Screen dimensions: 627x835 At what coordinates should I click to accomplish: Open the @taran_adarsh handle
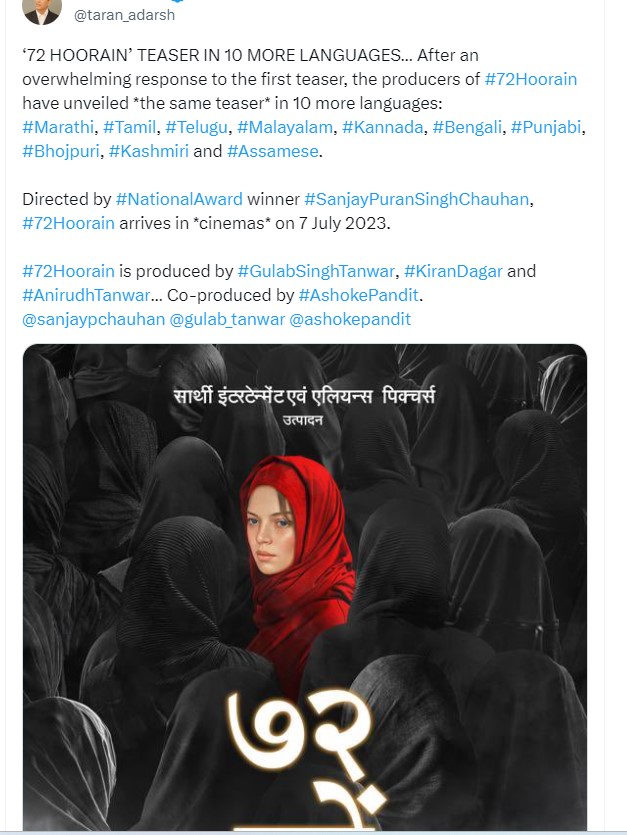coord(124,15)
